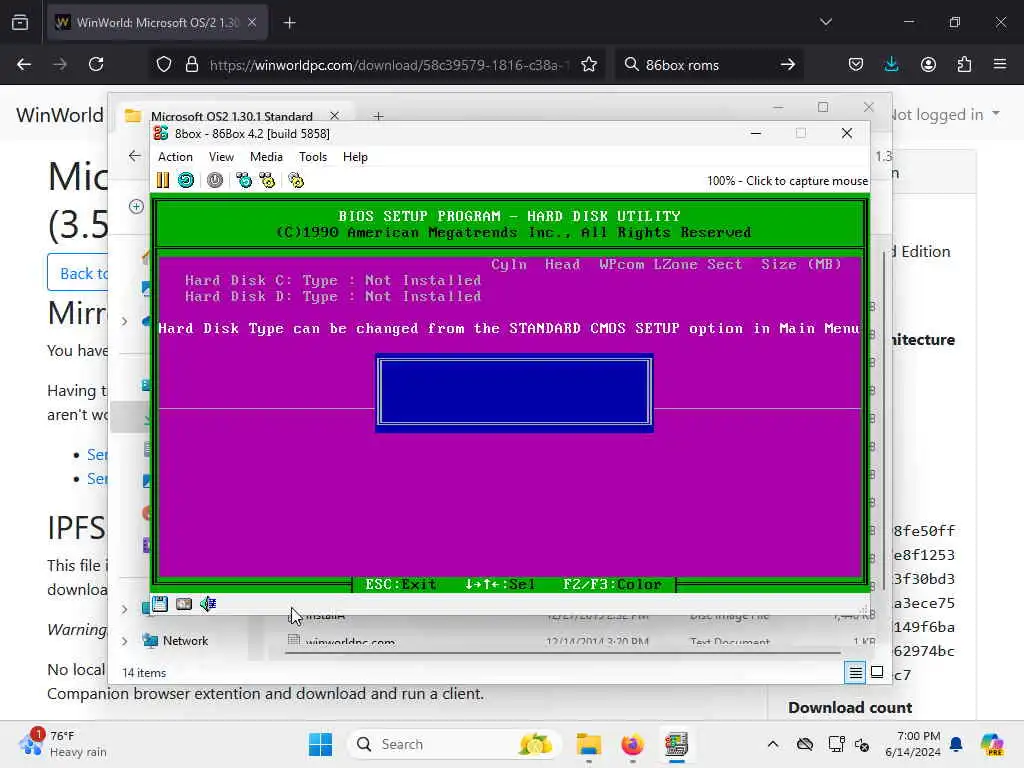The width and height of the screenshot is (1024, 768).
Task: Click the Firefox View icon in the tab bar
Action: [x=20, y=23]
